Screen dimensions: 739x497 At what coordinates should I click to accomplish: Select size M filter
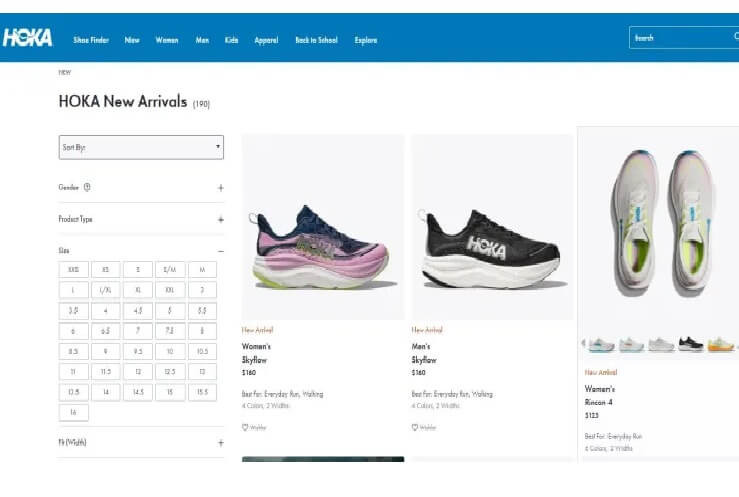[203, 269]
